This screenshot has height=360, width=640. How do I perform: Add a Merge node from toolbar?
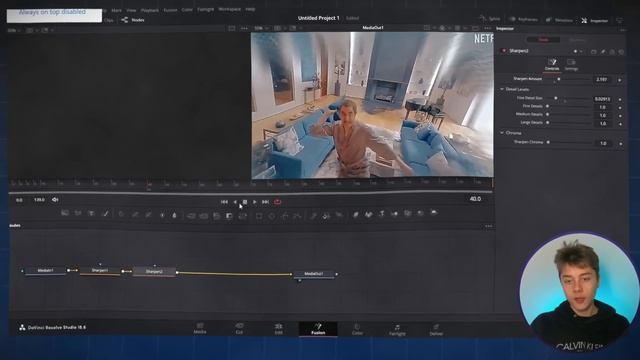(x=191, y=215)
